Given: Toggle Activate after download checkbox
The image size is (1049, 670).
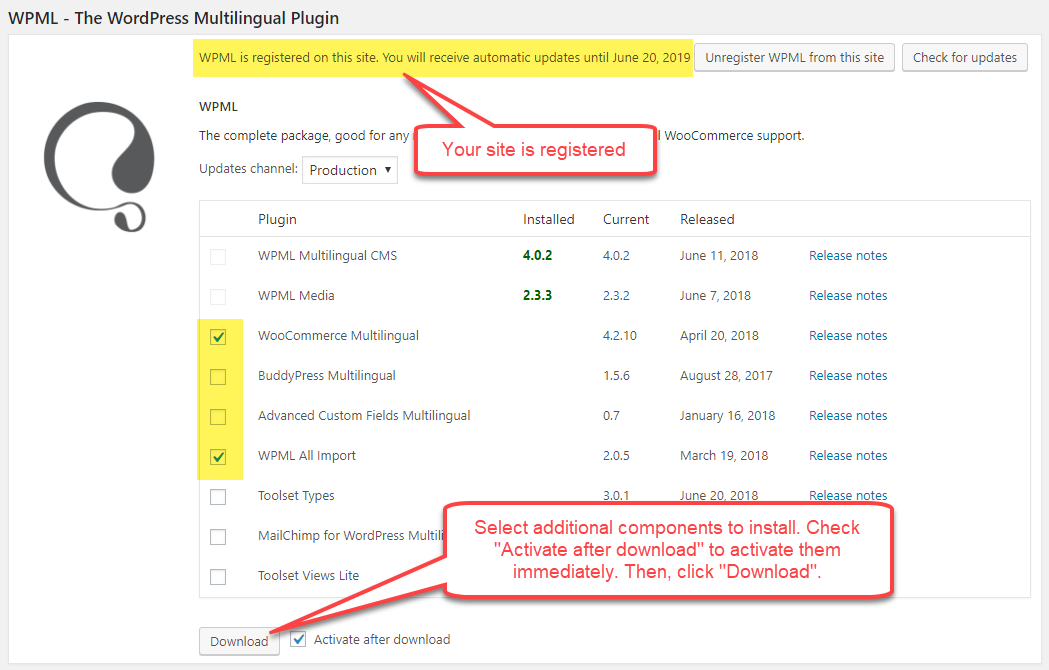Looking at the screenshot, I should tap(298, 639).
